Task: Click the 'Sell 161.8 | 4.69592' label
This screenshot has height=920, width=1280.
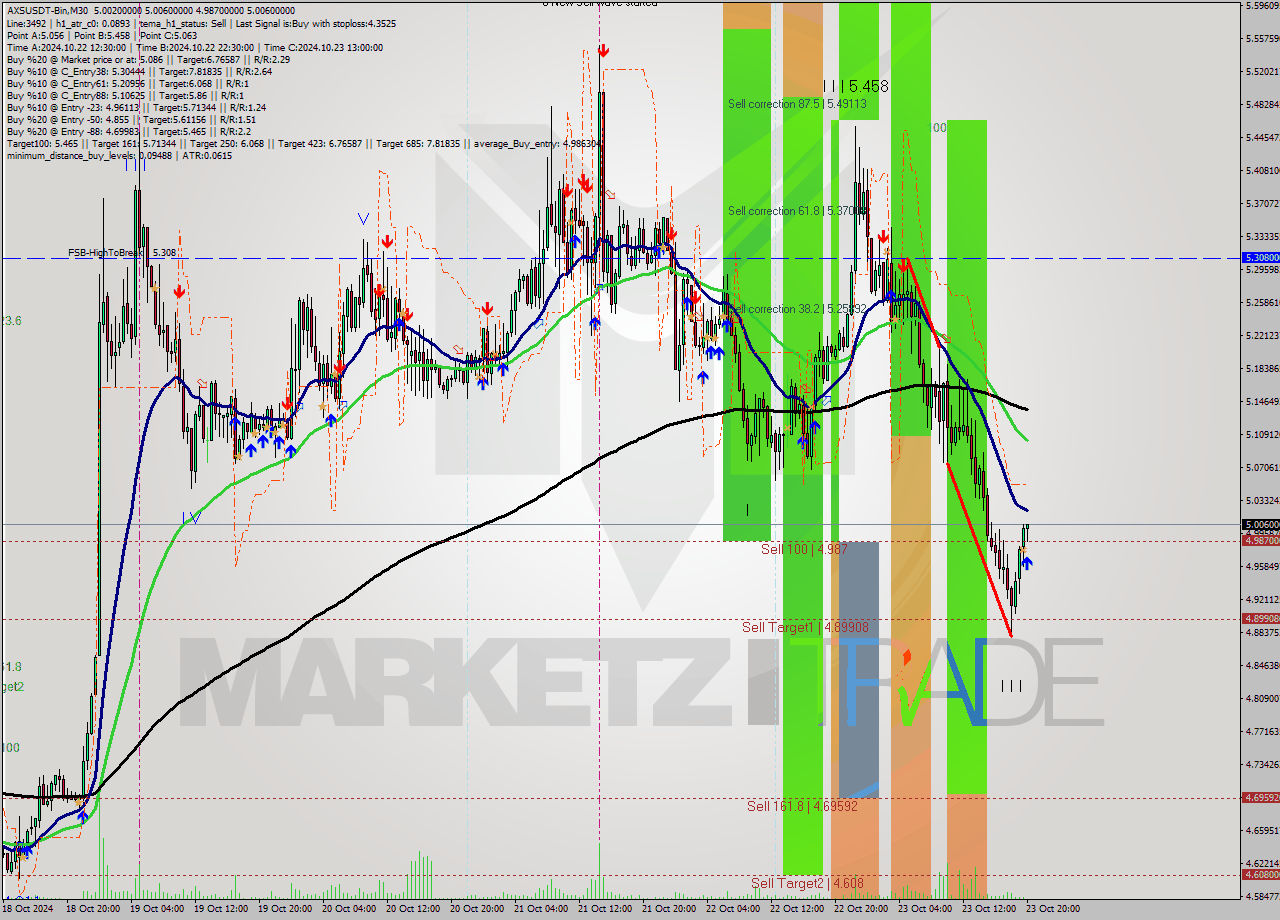Action: [x=802, y=805]
